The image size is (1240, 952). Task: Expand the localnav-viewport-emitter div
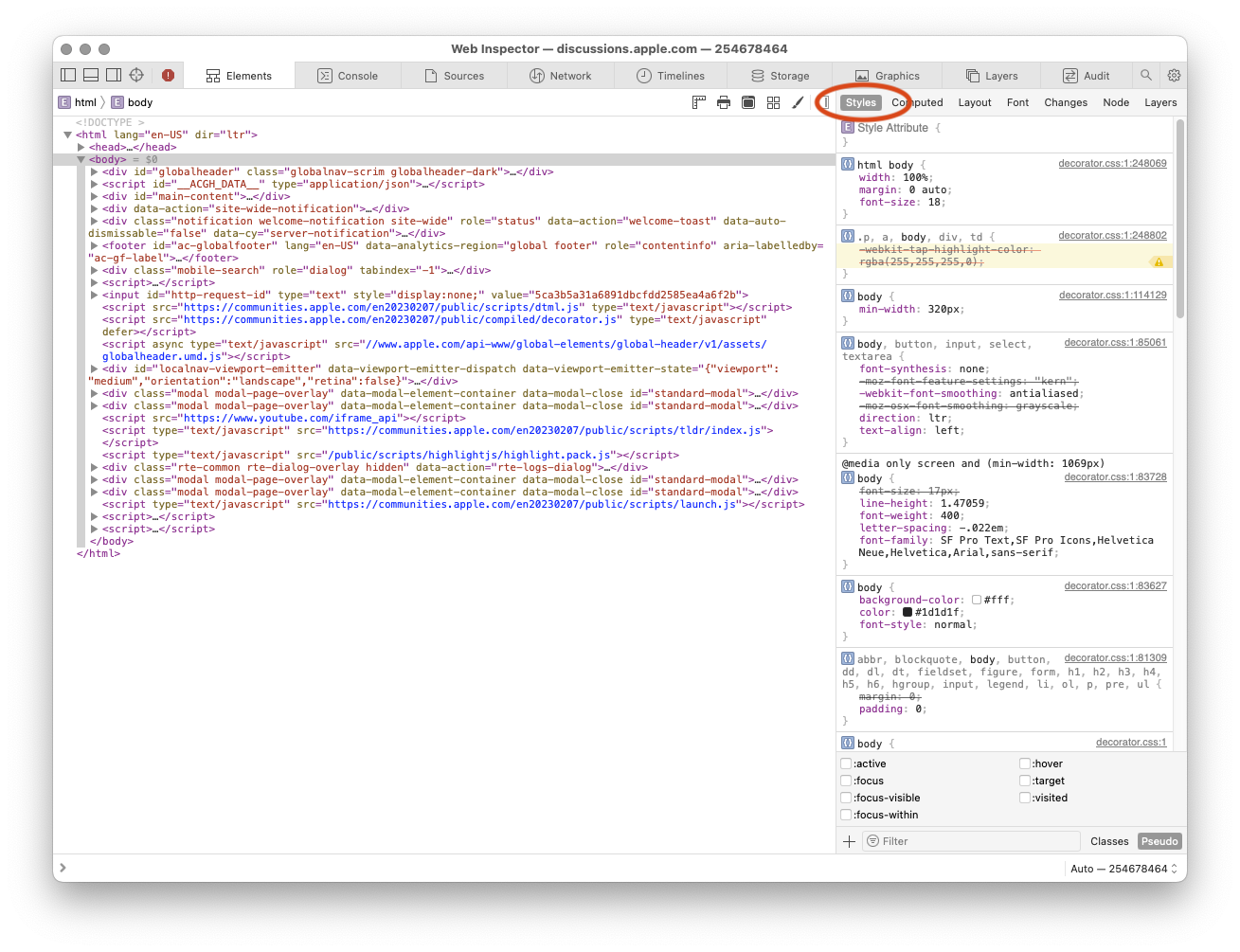point(95,368)
